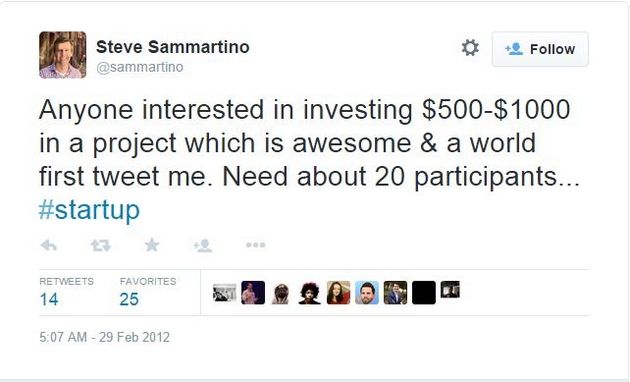Click the Steve Sammartino display name
The height and width of the screenshot is (382, 630).
click(173, 47)
